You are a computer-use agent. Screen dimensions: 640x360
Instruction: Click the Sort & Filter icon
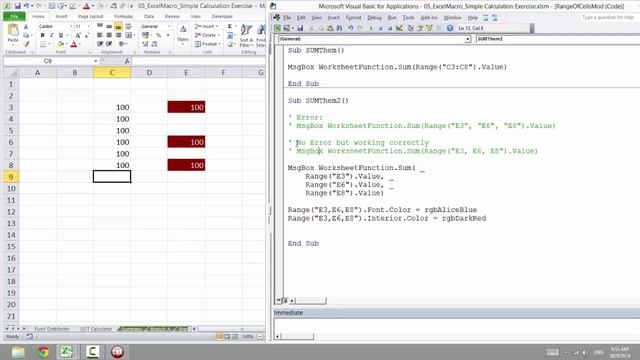click(246, 34)
